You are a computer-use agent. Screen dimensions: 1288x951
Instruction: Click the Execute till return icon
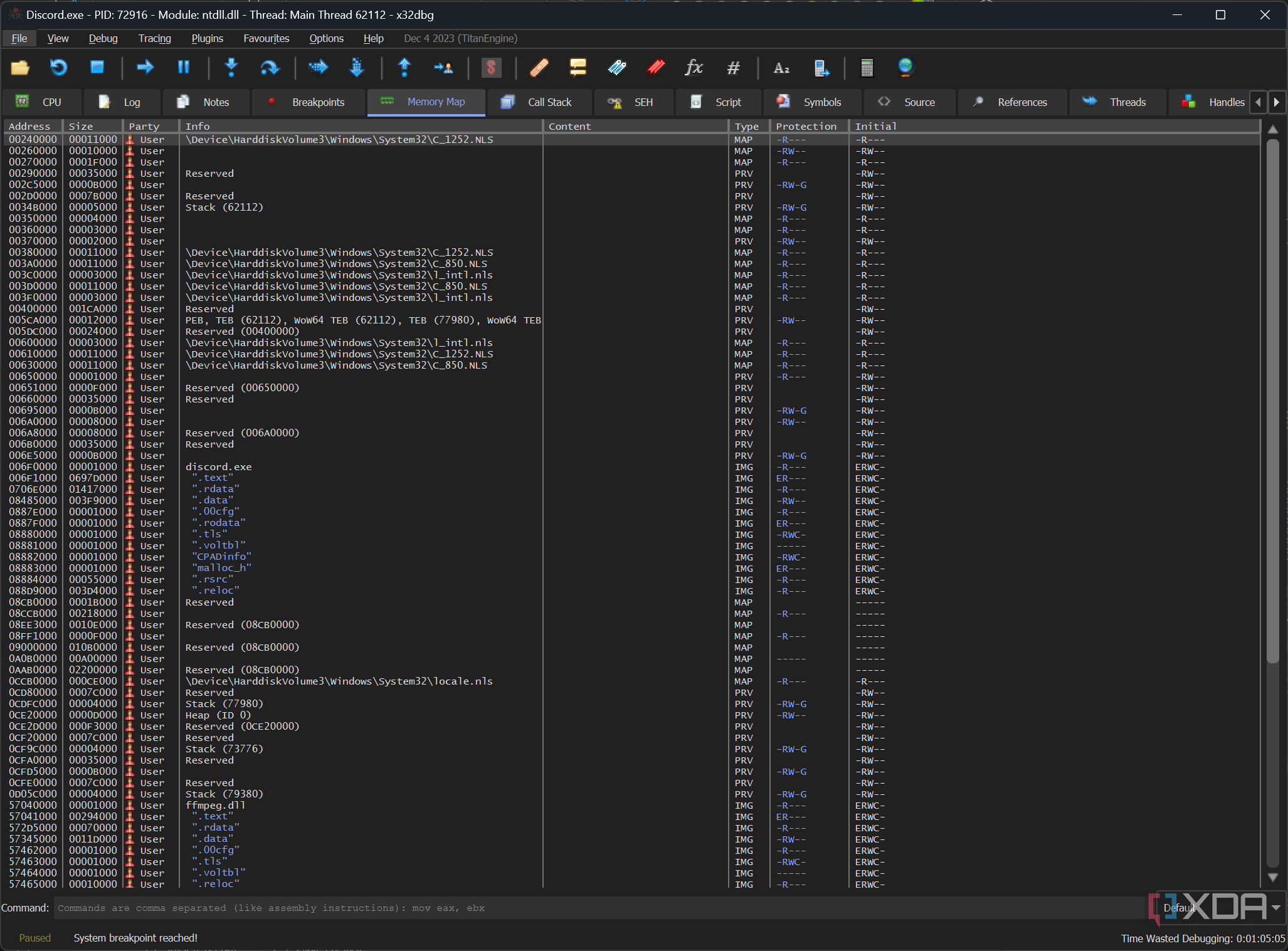[404, 67]
